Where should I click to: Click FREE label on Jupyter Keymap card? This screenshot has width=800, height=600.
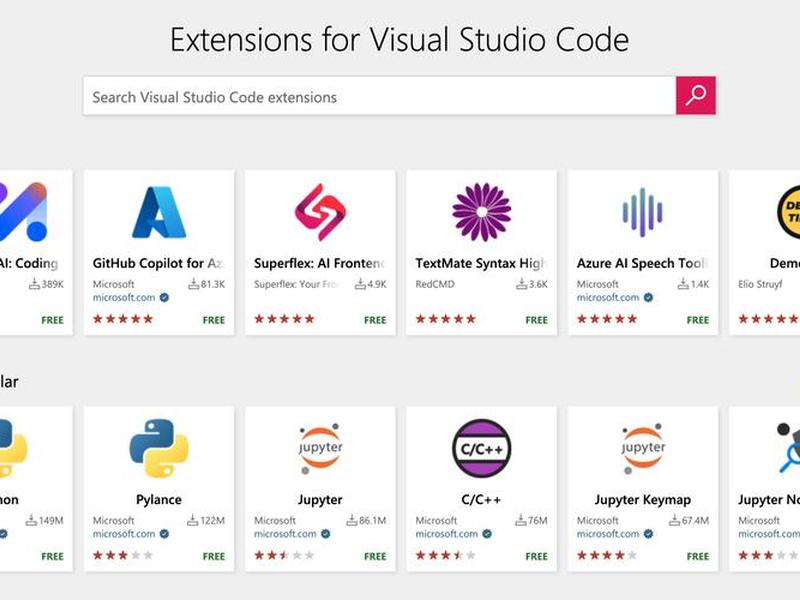pyautogui.click(x=697, y=556)
